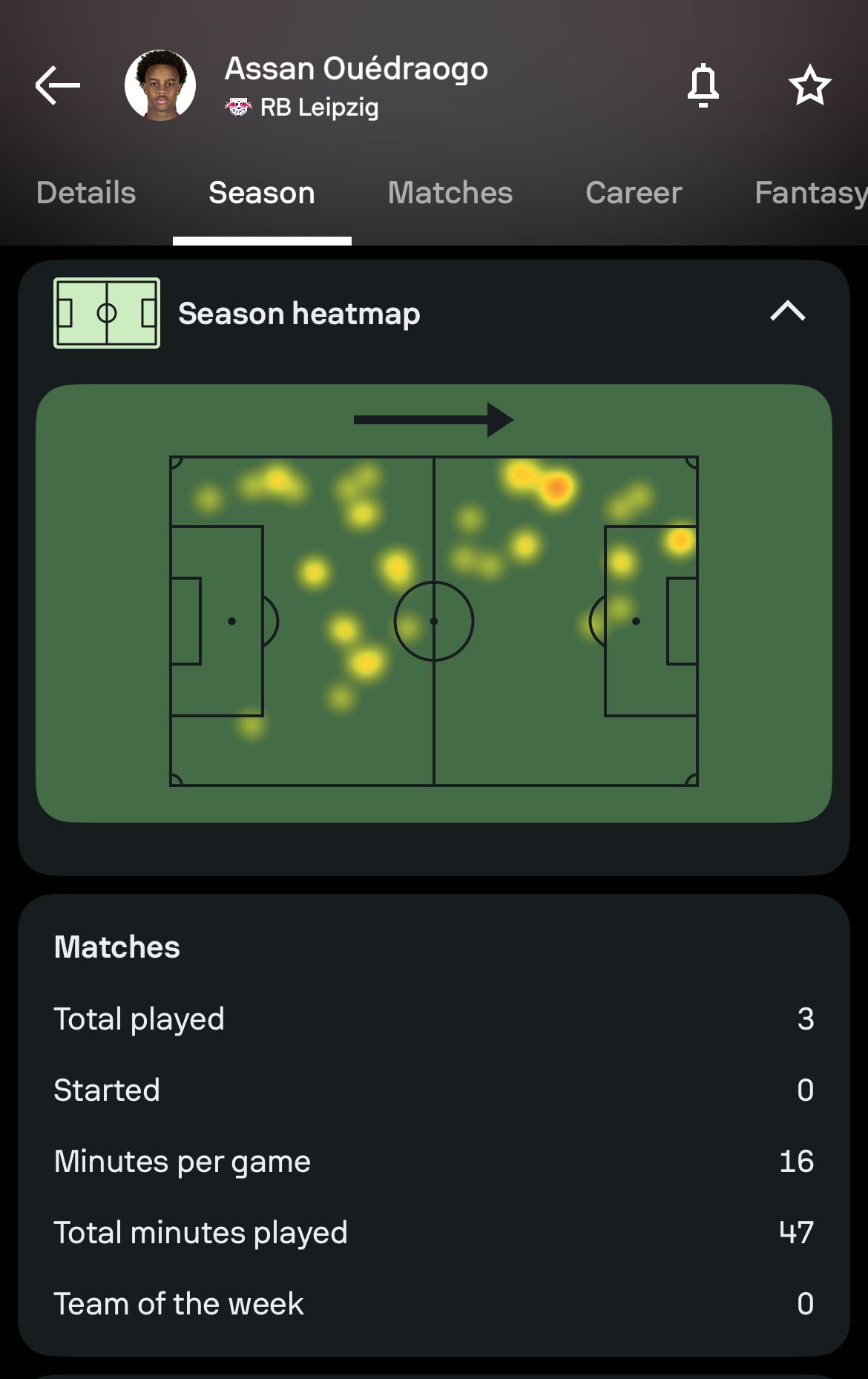
Task: Tap the favorite star icon
Action: pyautogui.click(x=809, y=85)
